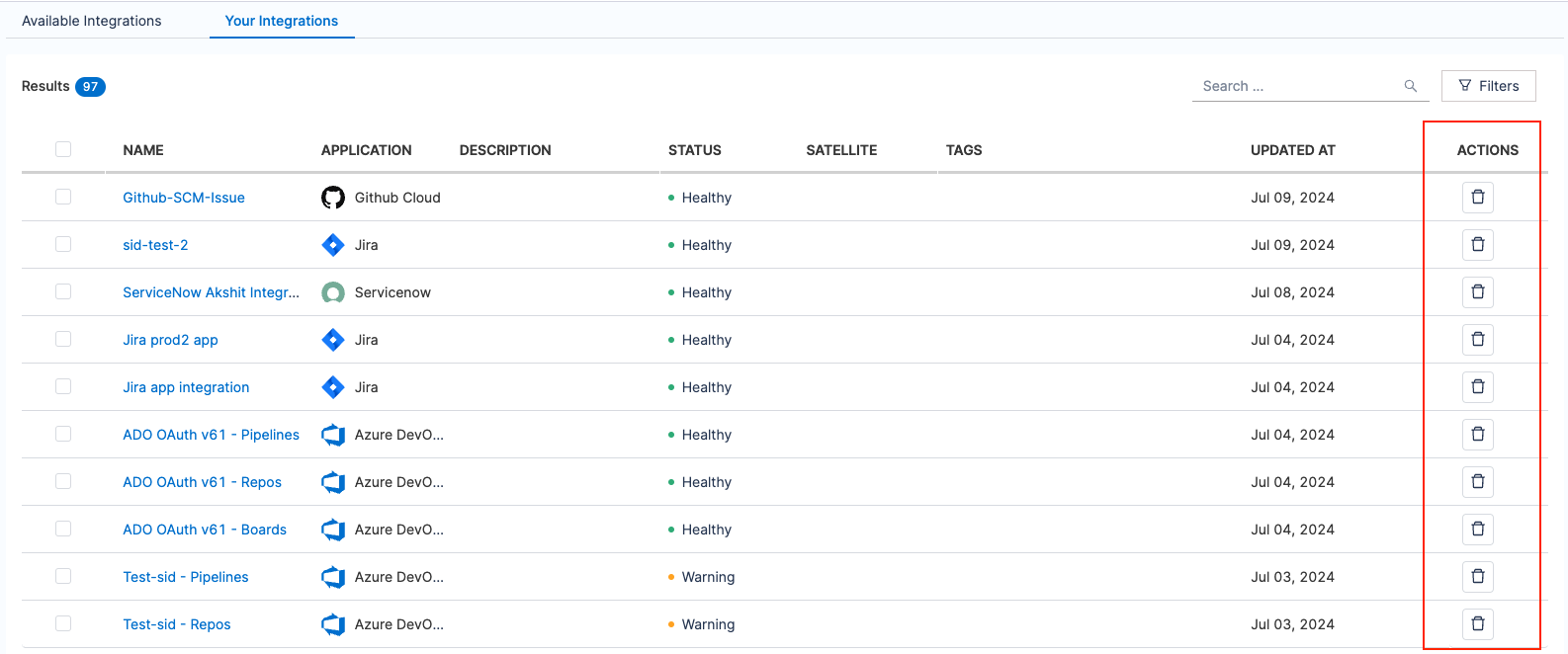This screenshot has width=1568, height=654.
Task: Remove ServiceNow Akshit integration with trash icon
Action: pos(1477,292)
